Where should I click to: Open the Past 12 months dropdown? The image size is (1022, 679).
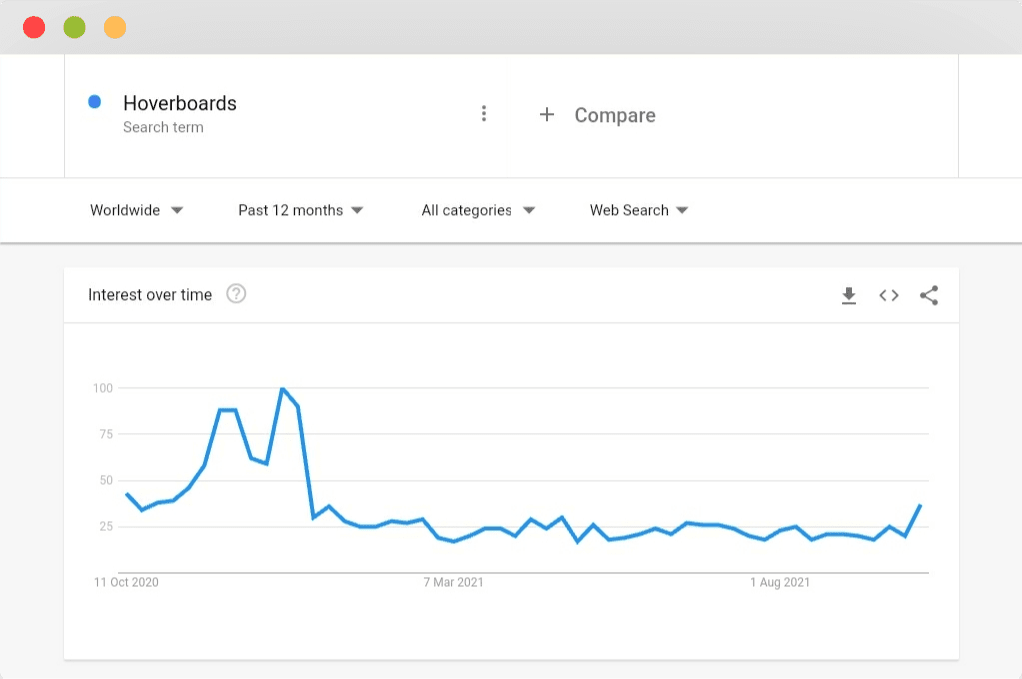(x=300, y=210)
